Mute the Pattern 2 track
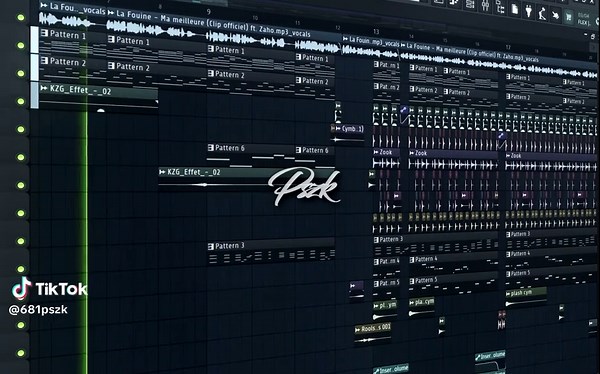Image resolution: width=600 pixels, height=374 pixels. click(x=21, y=73)
